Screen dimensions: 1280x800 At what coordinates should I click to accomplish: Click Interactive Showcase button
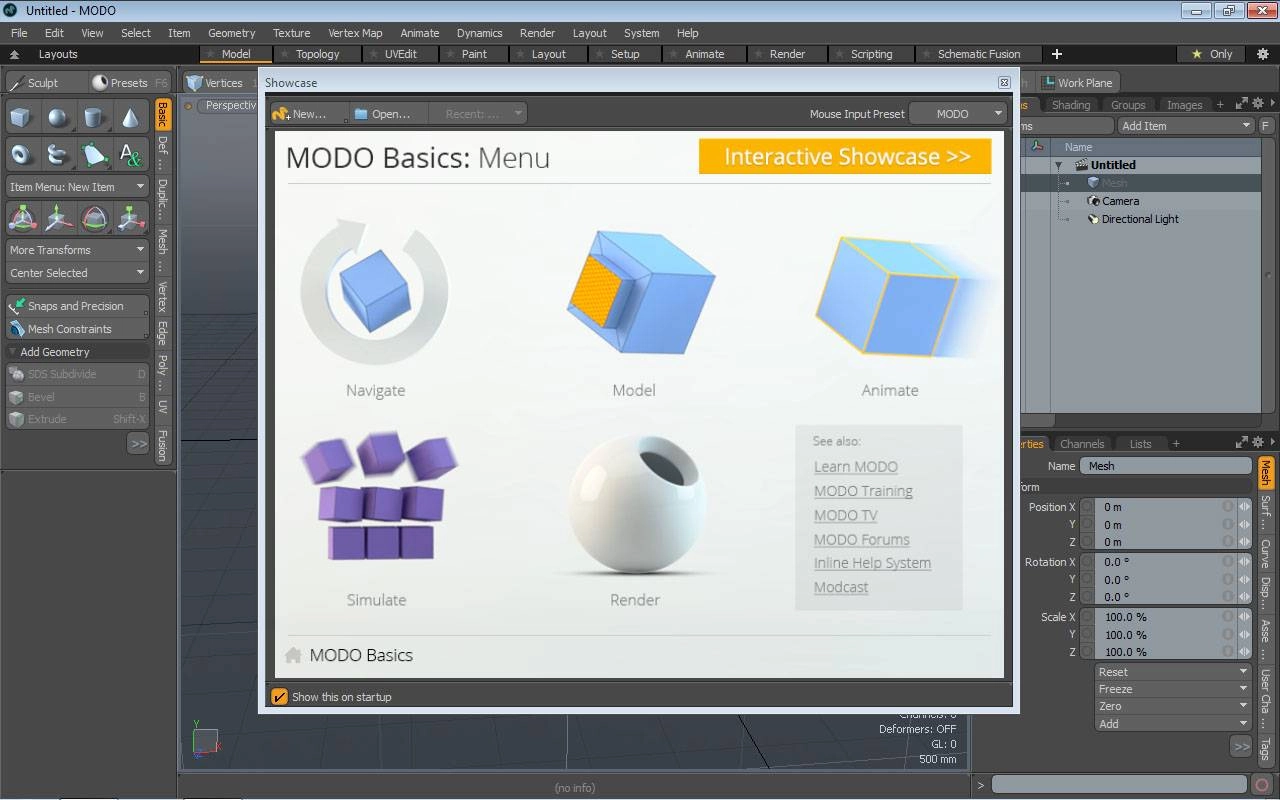(845, 156)
